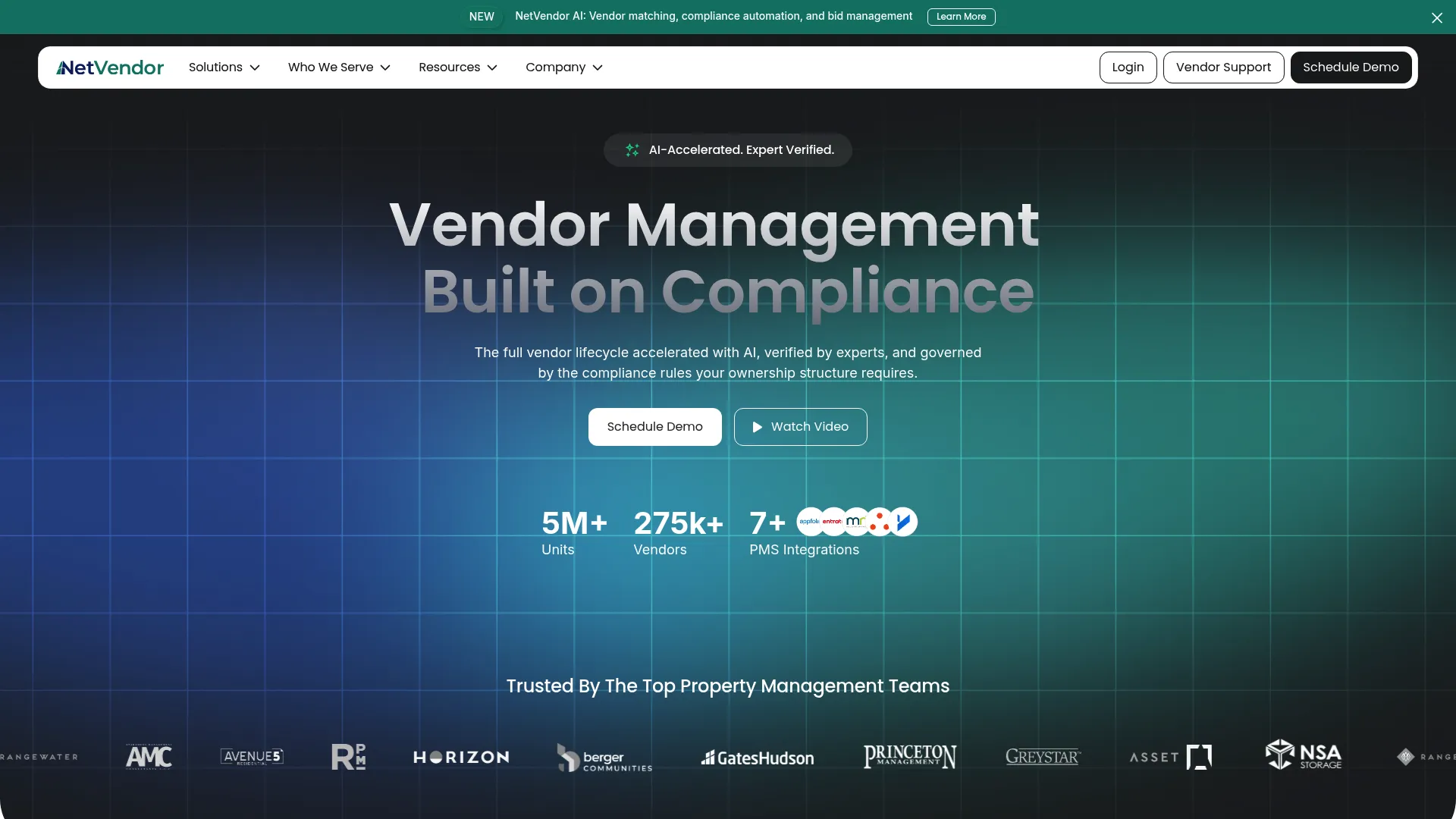Click the NetVendor logo in navbar
Viewport: 1456px width, 819px height.
coord(110,67)
